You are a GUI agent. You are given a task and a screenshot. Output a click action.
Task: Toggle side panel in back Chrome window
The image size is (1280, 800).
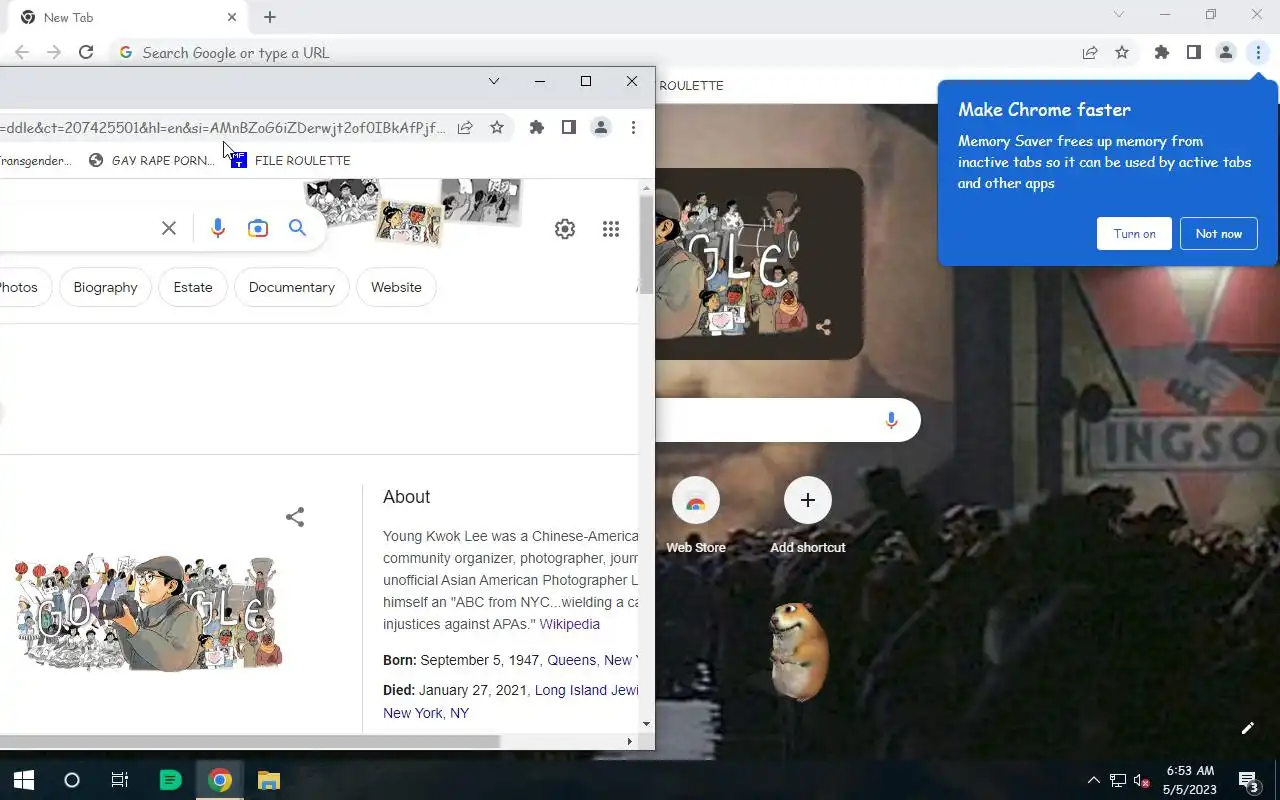click(1194, 53)
